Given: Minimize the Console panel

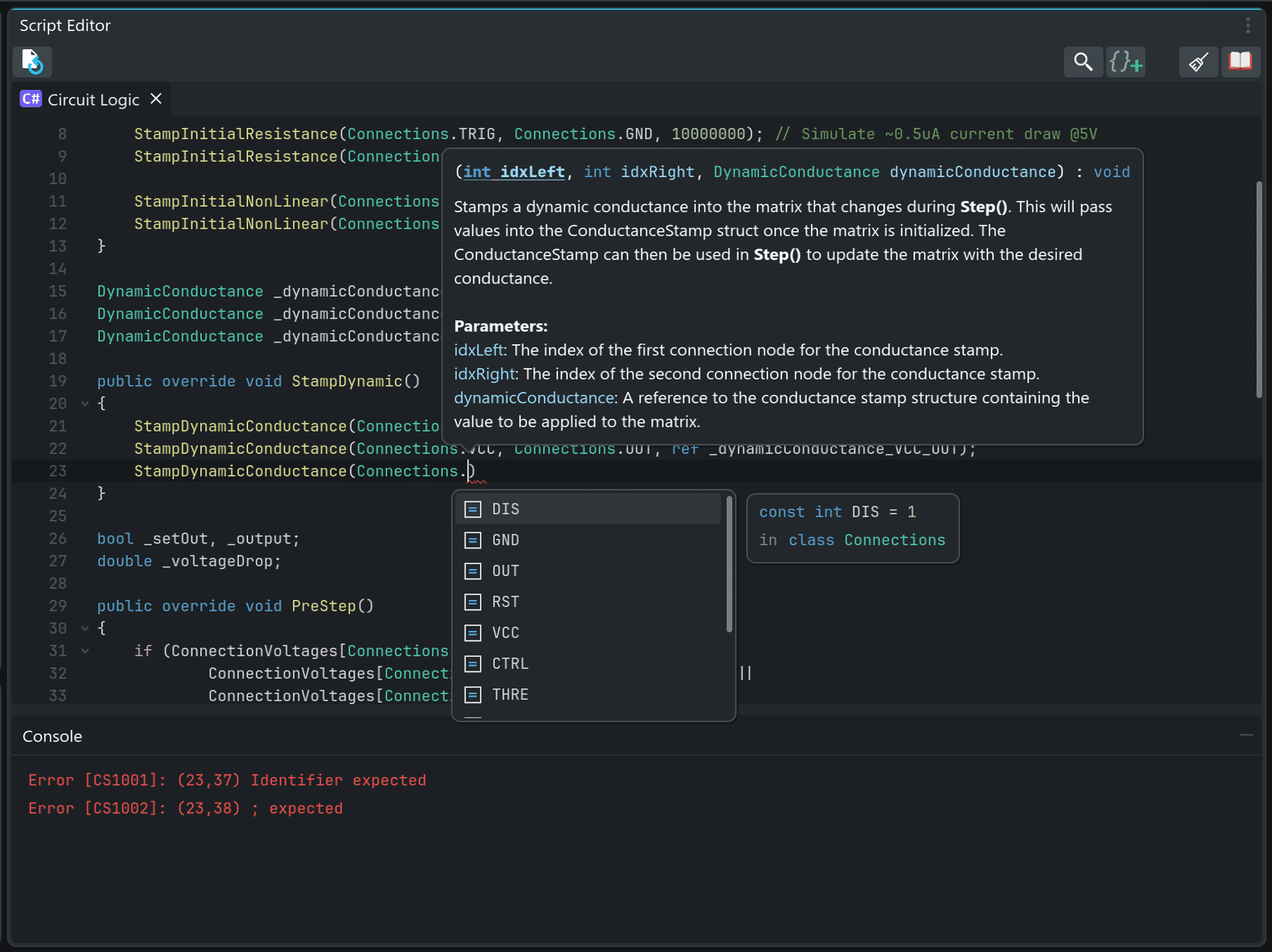Looking at the screenshot, I should coord(1247,736).
